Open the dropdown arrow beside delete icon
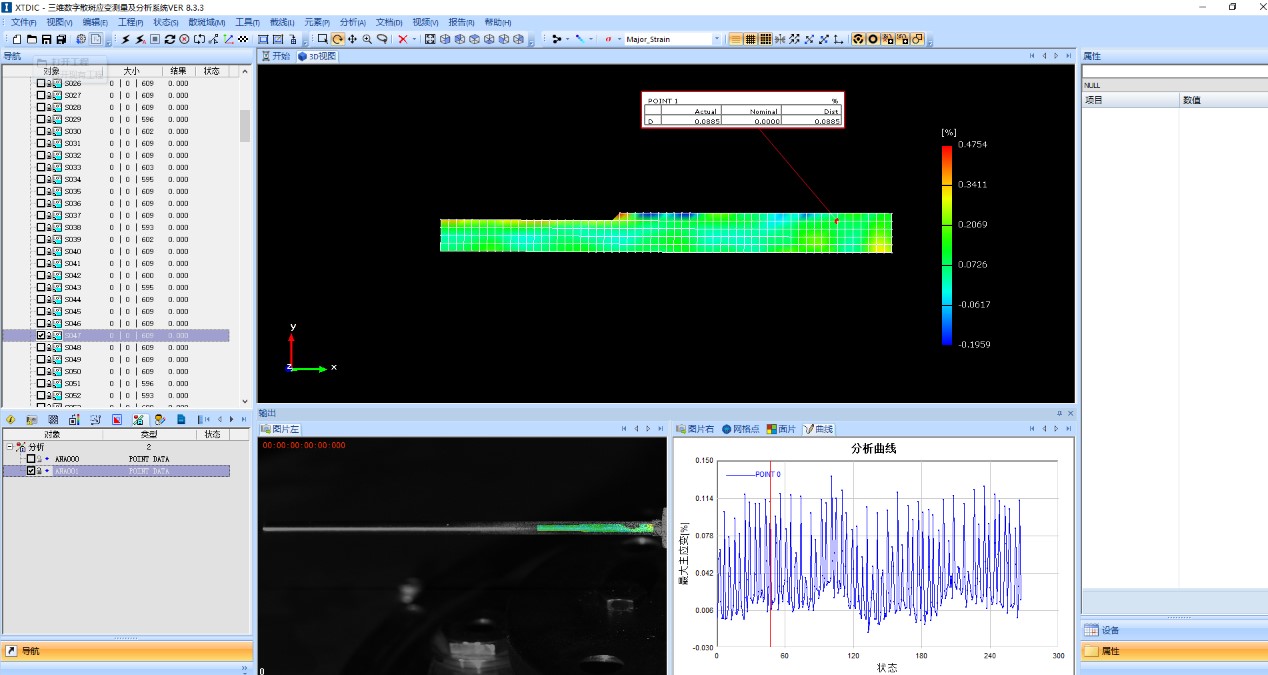 point(415,39)
